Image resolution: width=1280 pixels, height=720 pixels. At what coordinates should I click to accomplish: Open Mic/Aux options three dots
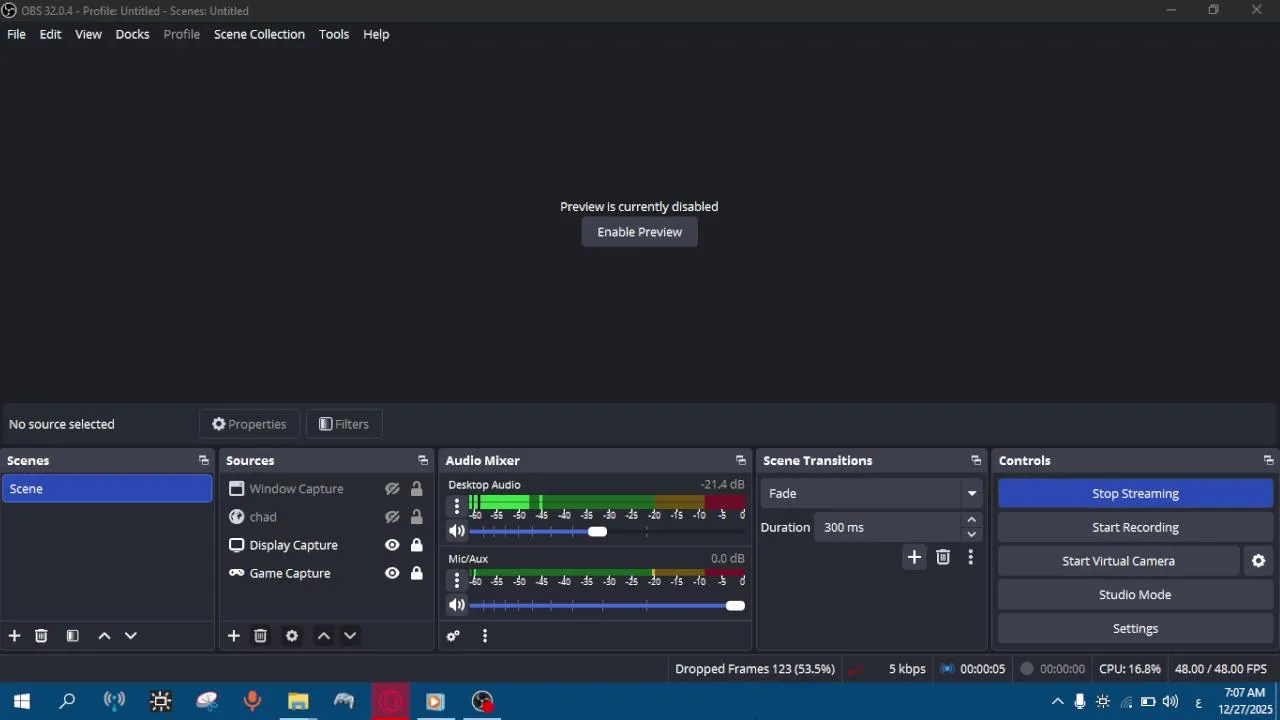[x=457, y=580]
